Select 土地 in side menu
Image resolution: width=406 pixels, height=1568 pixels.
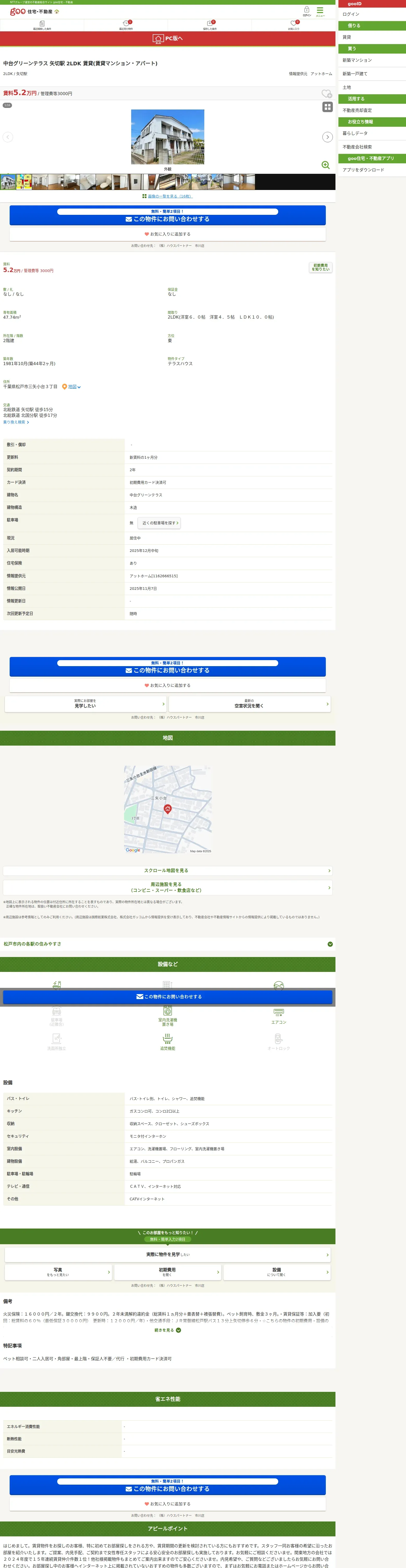pos(372,87)
